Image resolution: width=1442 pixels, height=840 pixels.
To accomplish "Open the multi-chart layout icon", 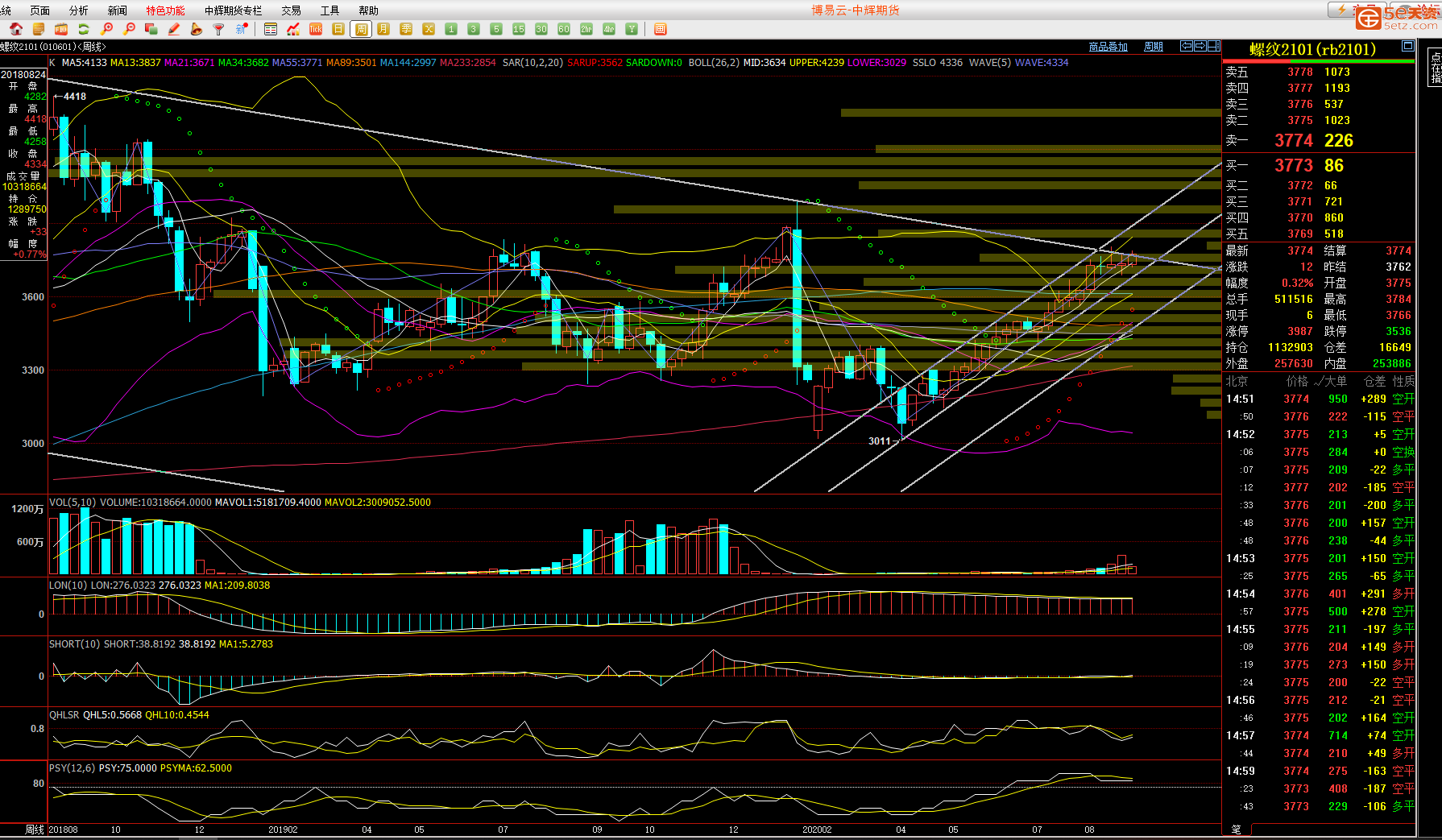I will [x=661, y=29].
